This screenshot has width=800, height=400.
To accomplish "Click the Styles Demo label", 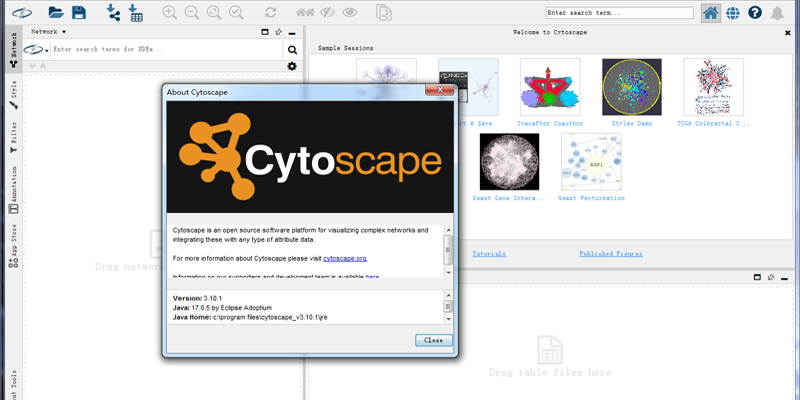I will click(632, 123).
